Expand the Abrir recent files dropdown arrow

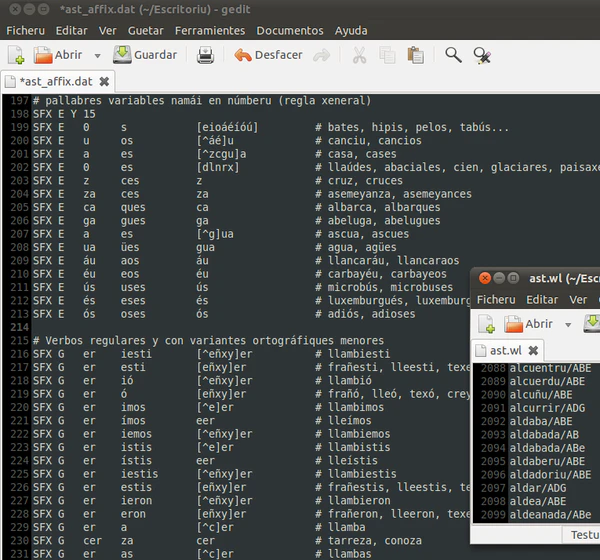point(97,55)
